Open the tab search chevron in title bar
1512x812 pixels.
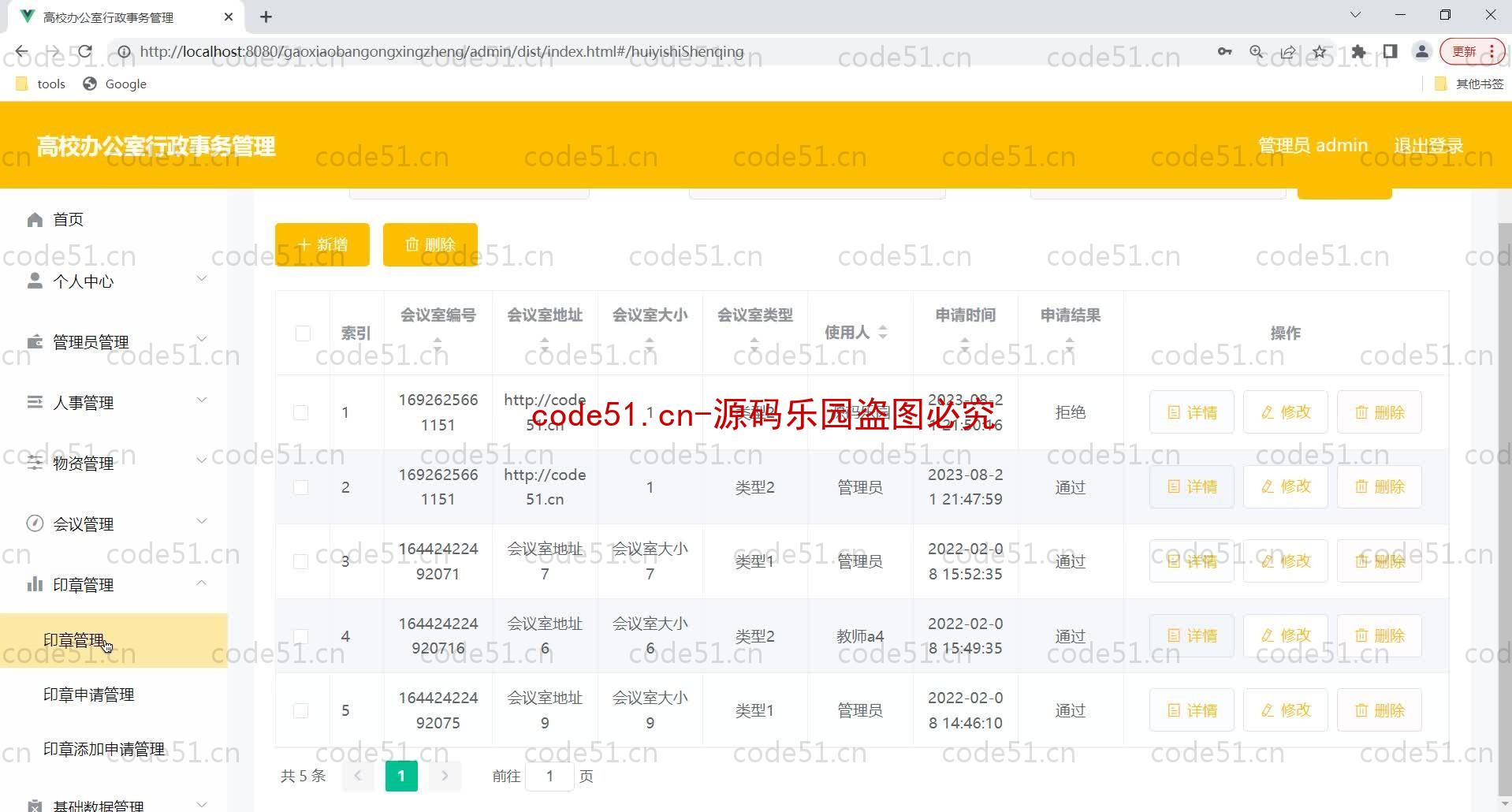[1355, 15]
